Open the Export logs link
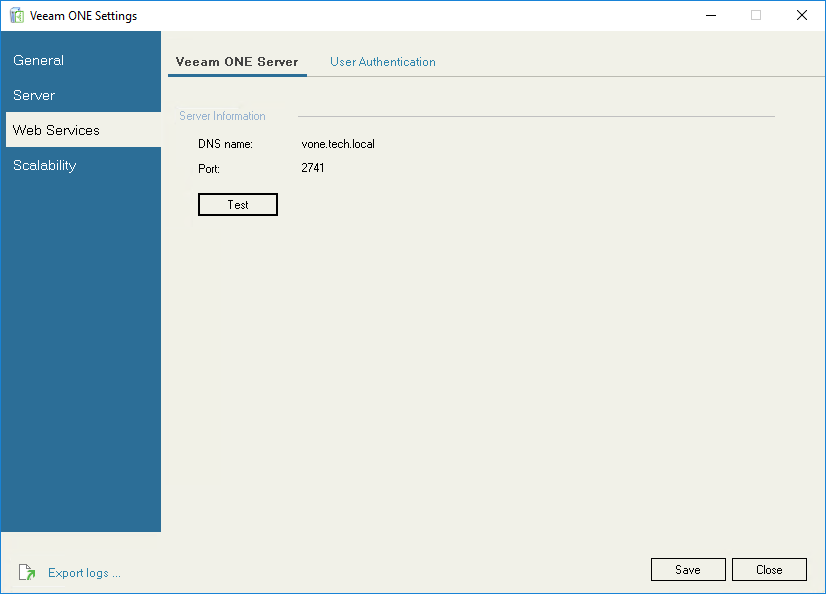The height and width of the screenshot is (594, 826). coord(83,572)
